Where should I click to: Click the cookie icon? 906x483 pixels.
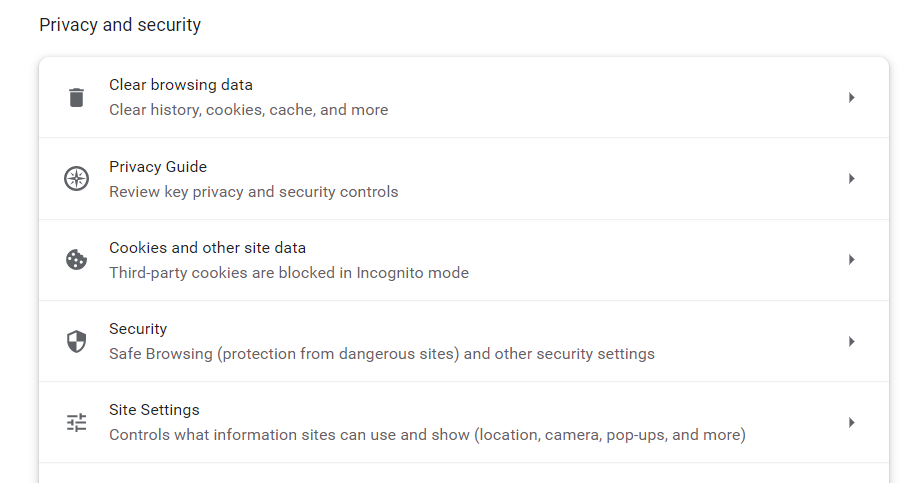[77, 260]
